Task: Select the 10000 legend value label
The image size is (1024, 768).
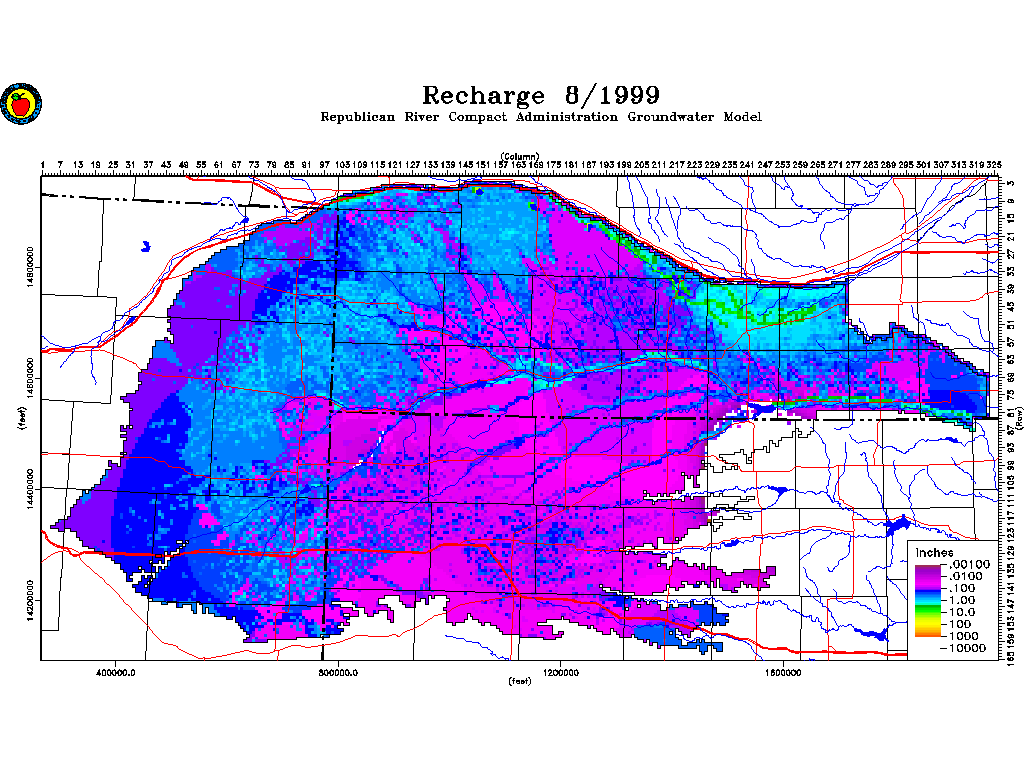Action: point(966,648)
